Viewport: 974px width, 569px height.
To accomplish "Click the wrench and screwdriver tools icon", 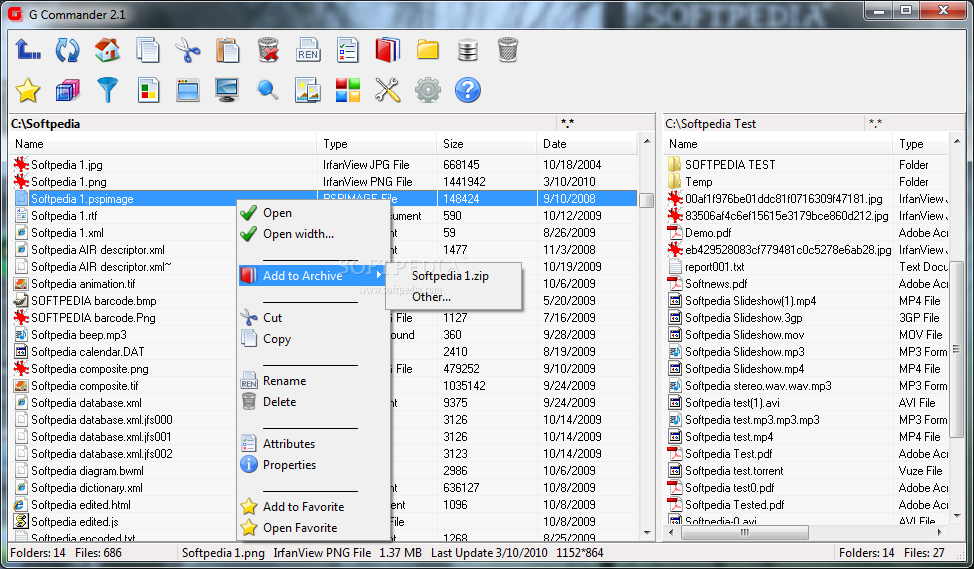I will (x=388, y=90).
